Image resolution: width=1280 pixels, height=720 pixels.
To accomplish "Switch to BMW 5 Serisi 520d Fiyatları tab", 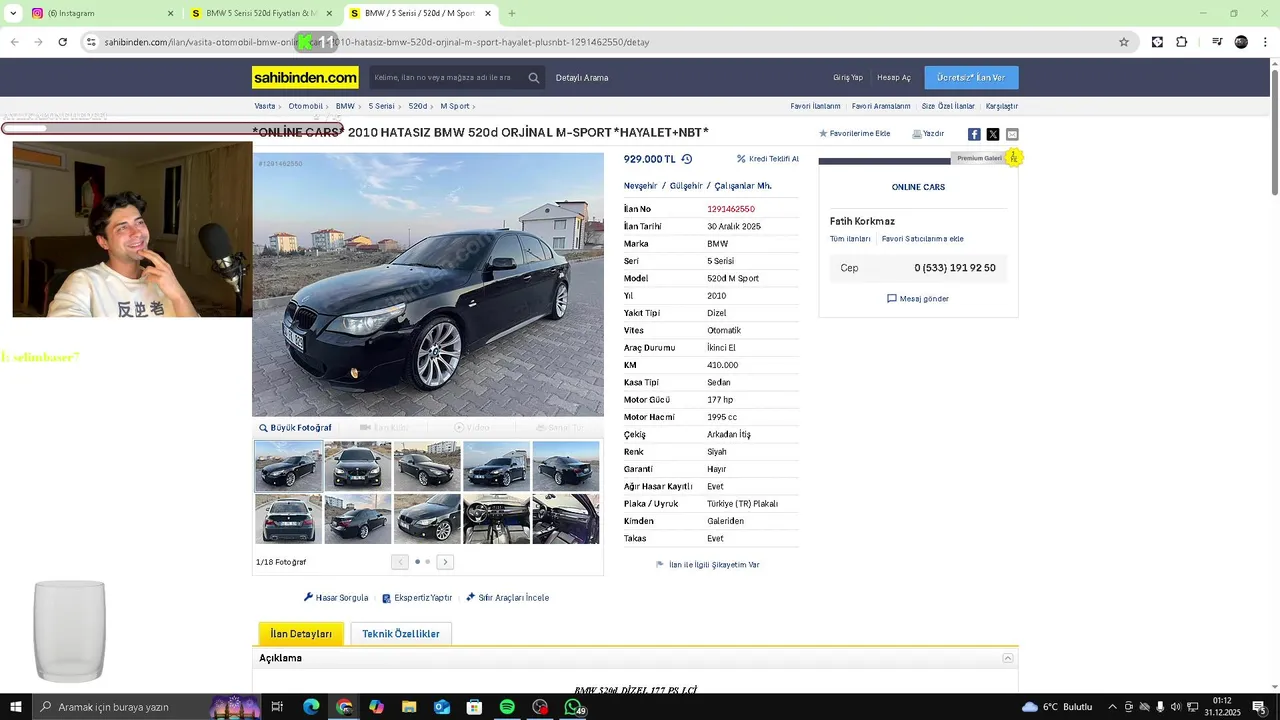I will [x=262, y=13].
